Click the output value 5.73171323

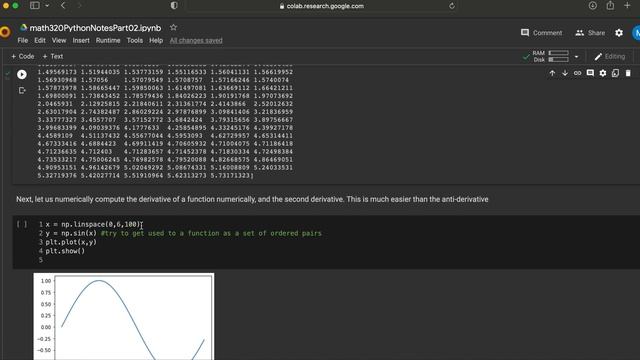click(x=231, y=176)
